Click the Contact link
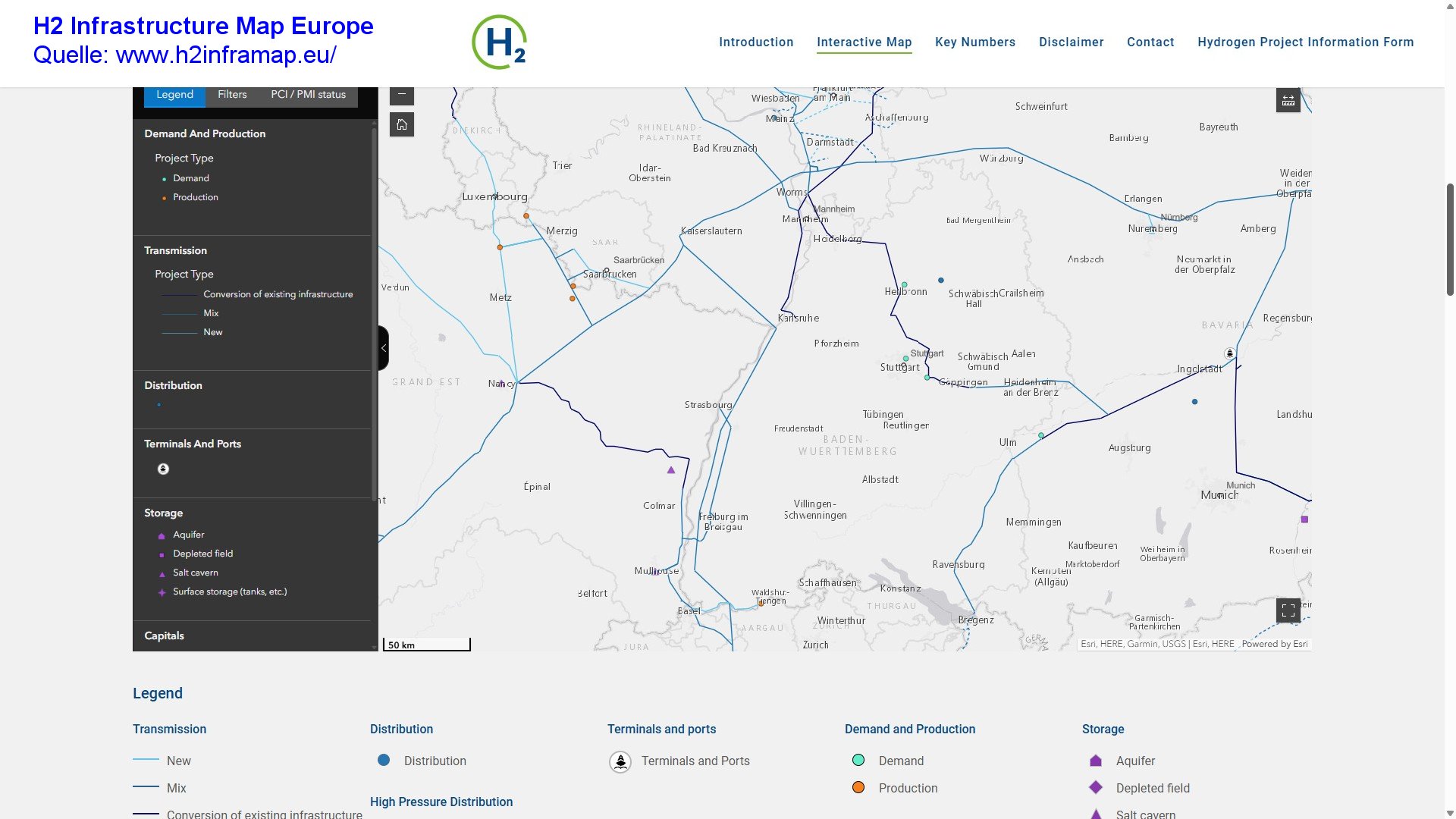 1150,42
